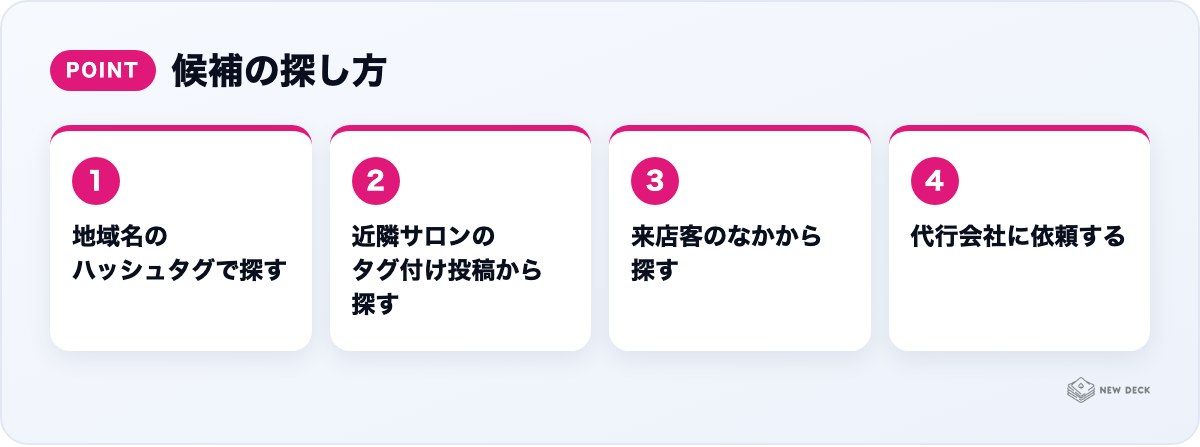This screenshot has height=447, width=1200.
Task: Click the NEW DECK logo icon
Action: [x=1081, y=390]
